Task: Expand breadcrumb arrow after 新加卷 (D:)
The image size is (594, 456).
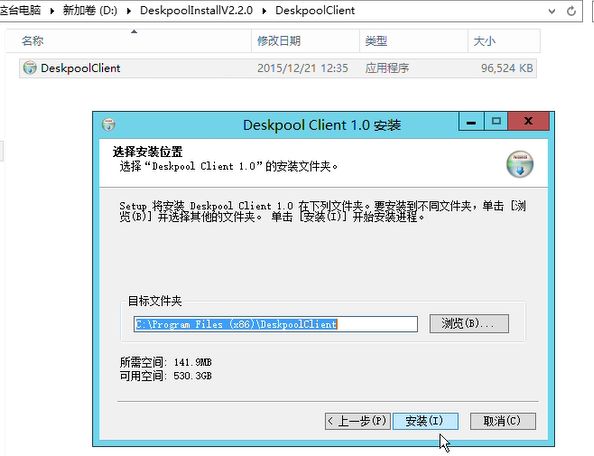Action: (x=129, y=11)
